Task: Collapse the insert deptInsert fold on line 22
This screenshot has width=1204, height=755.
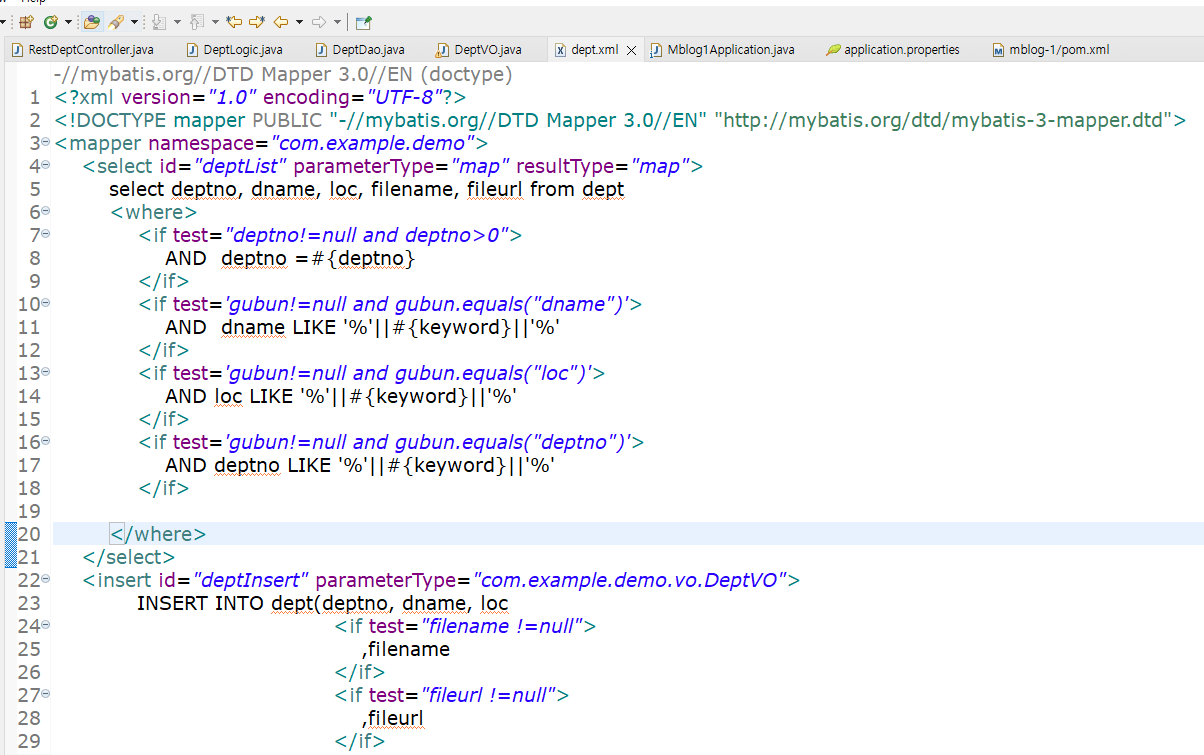Action: (x=46, y=580)
